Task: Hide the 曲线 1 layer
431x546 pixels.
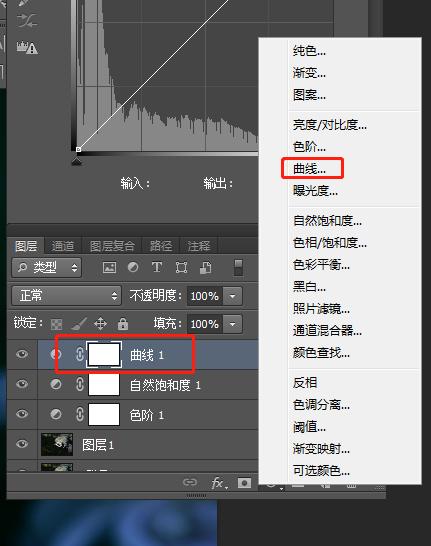Action: coord(22,354)
